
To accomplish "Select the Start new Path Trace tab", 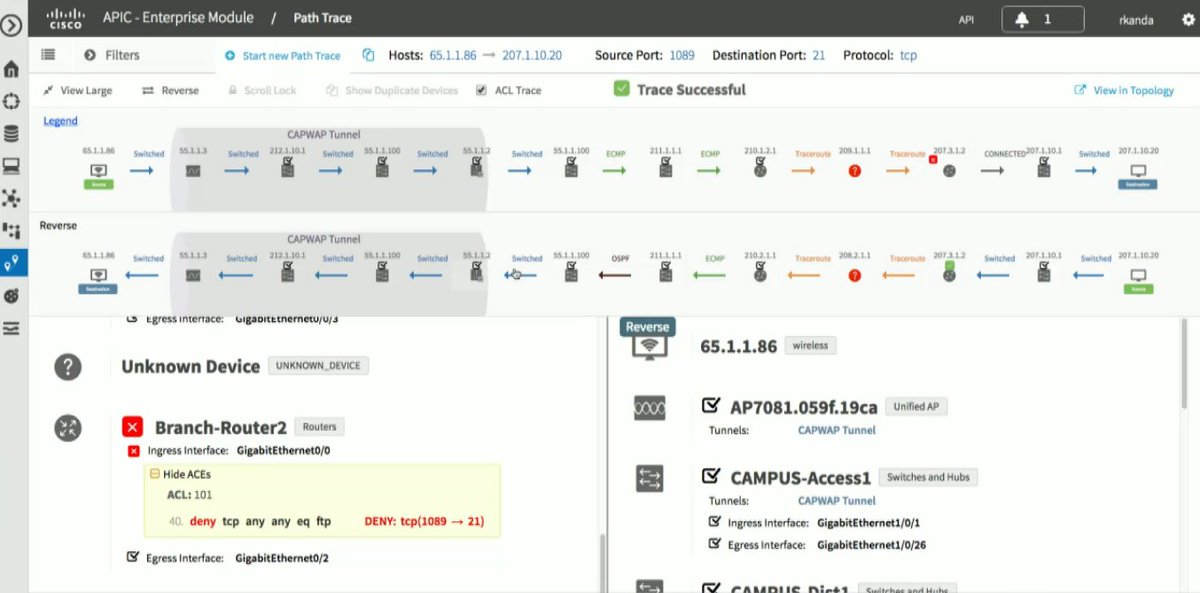I will pyautogui.click(x=283, y=56).
